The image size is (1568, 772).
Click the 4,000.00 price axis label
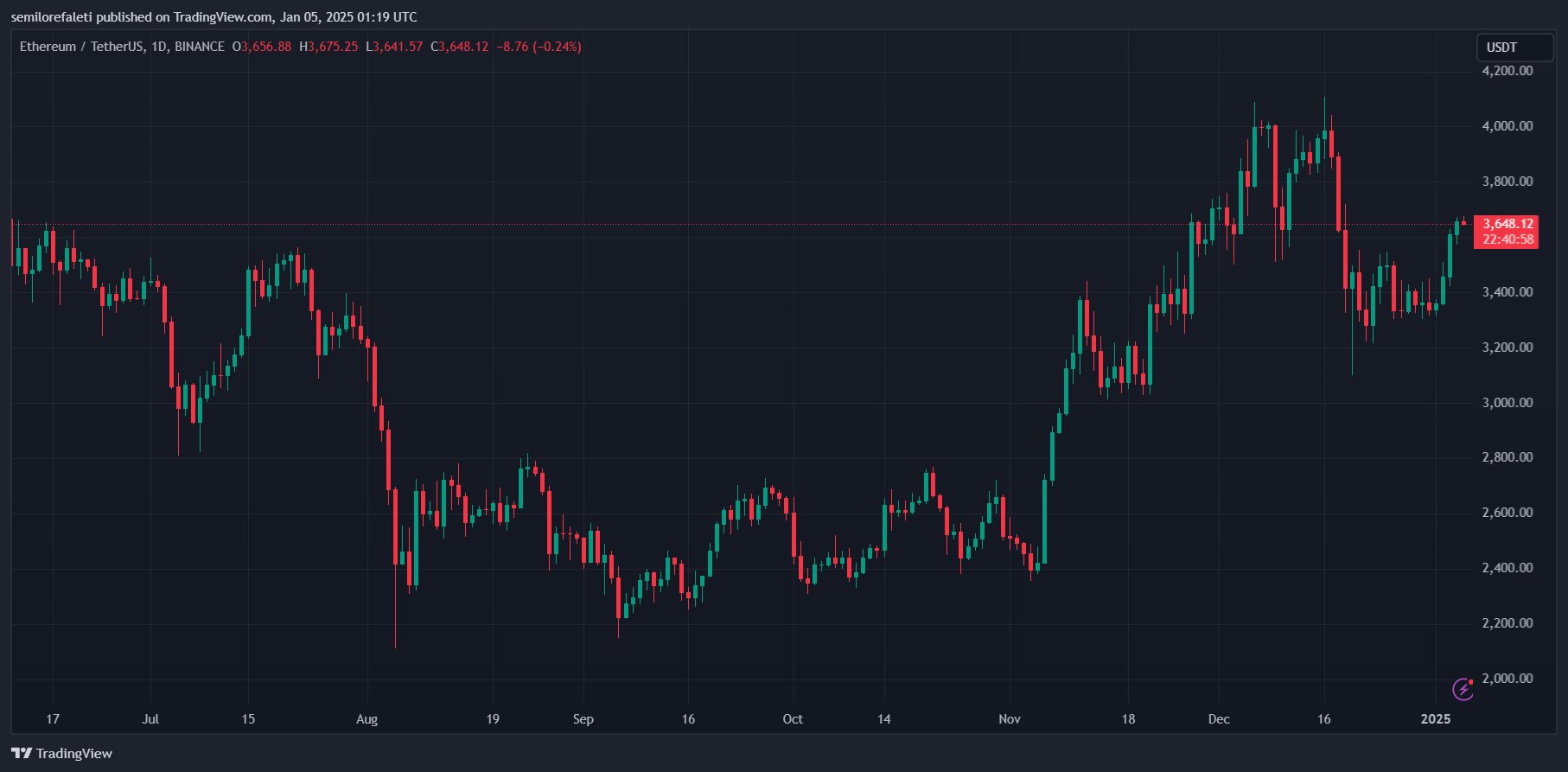coord(1507,126)
